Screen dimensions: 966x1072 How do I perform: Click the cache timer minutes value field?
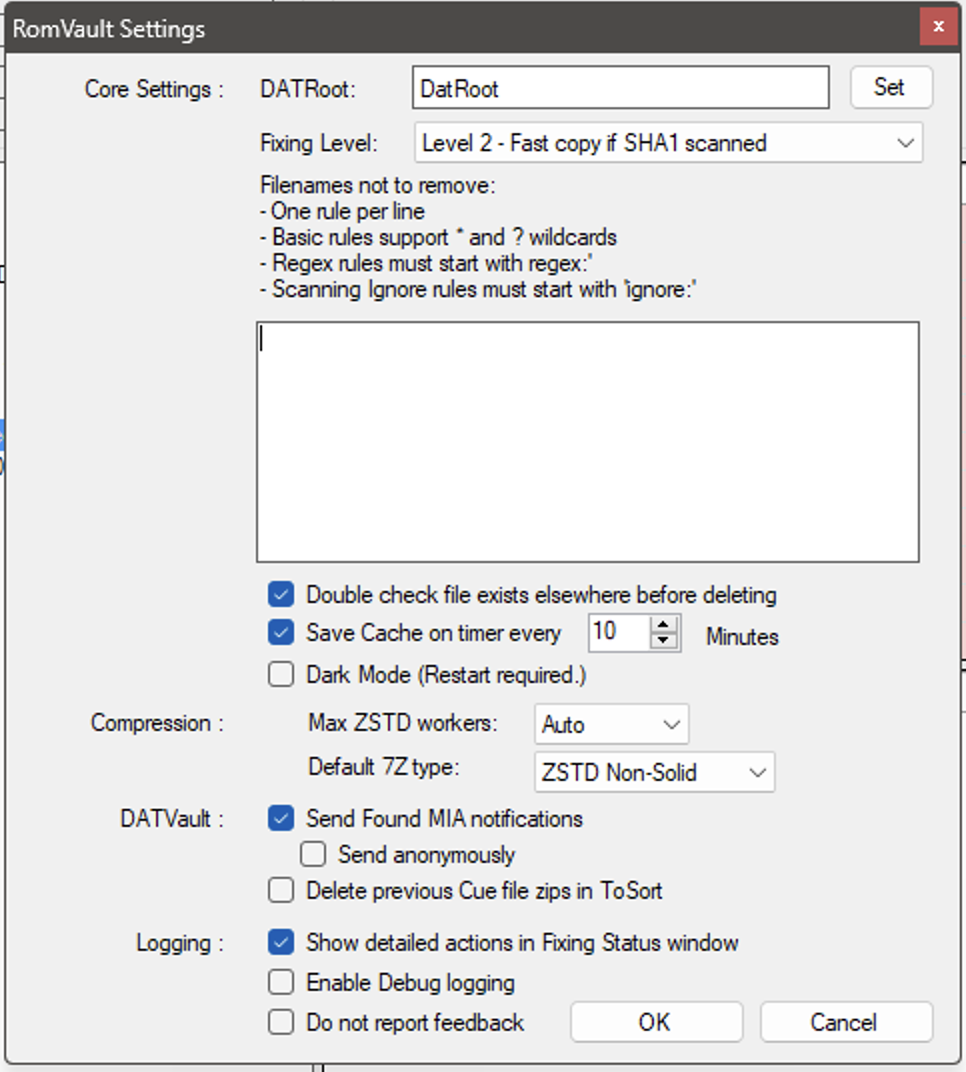pyautogui.click(x=619, y=632)
